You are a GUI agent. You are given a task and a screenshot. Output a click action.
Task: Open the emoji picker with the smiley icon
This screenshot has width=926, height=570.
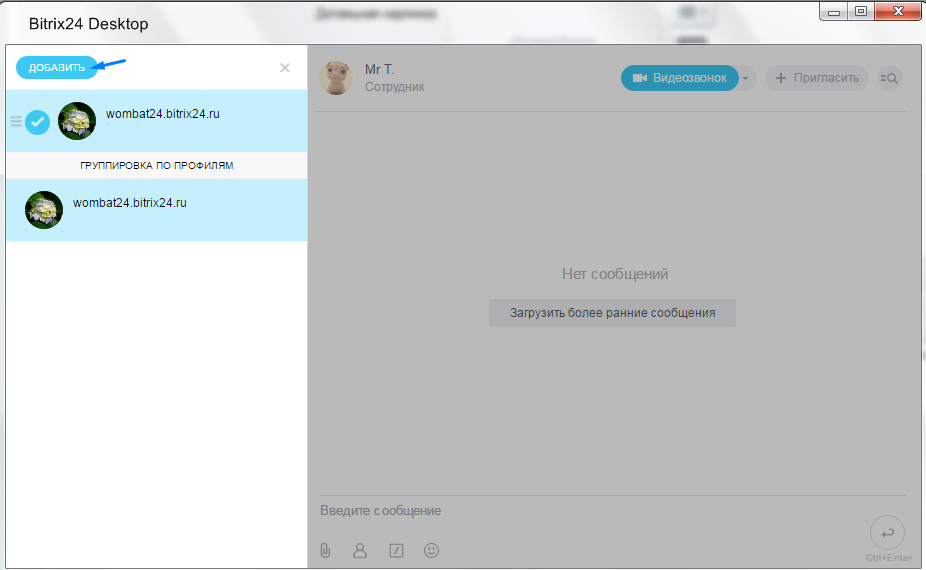(x=432, y=551)
